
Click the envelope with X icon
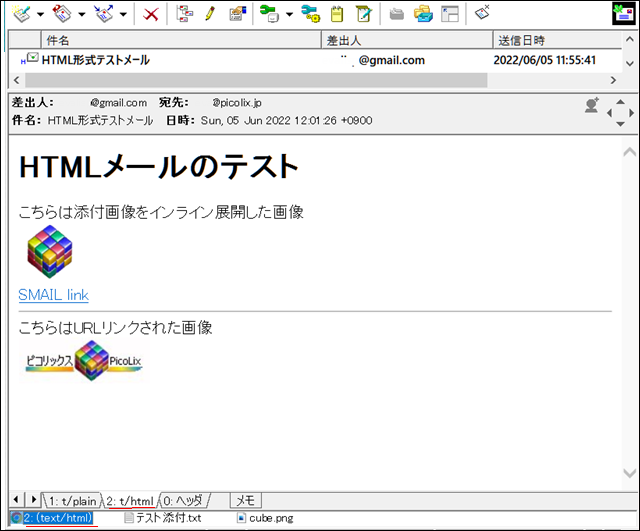click(x=482, y=12)
